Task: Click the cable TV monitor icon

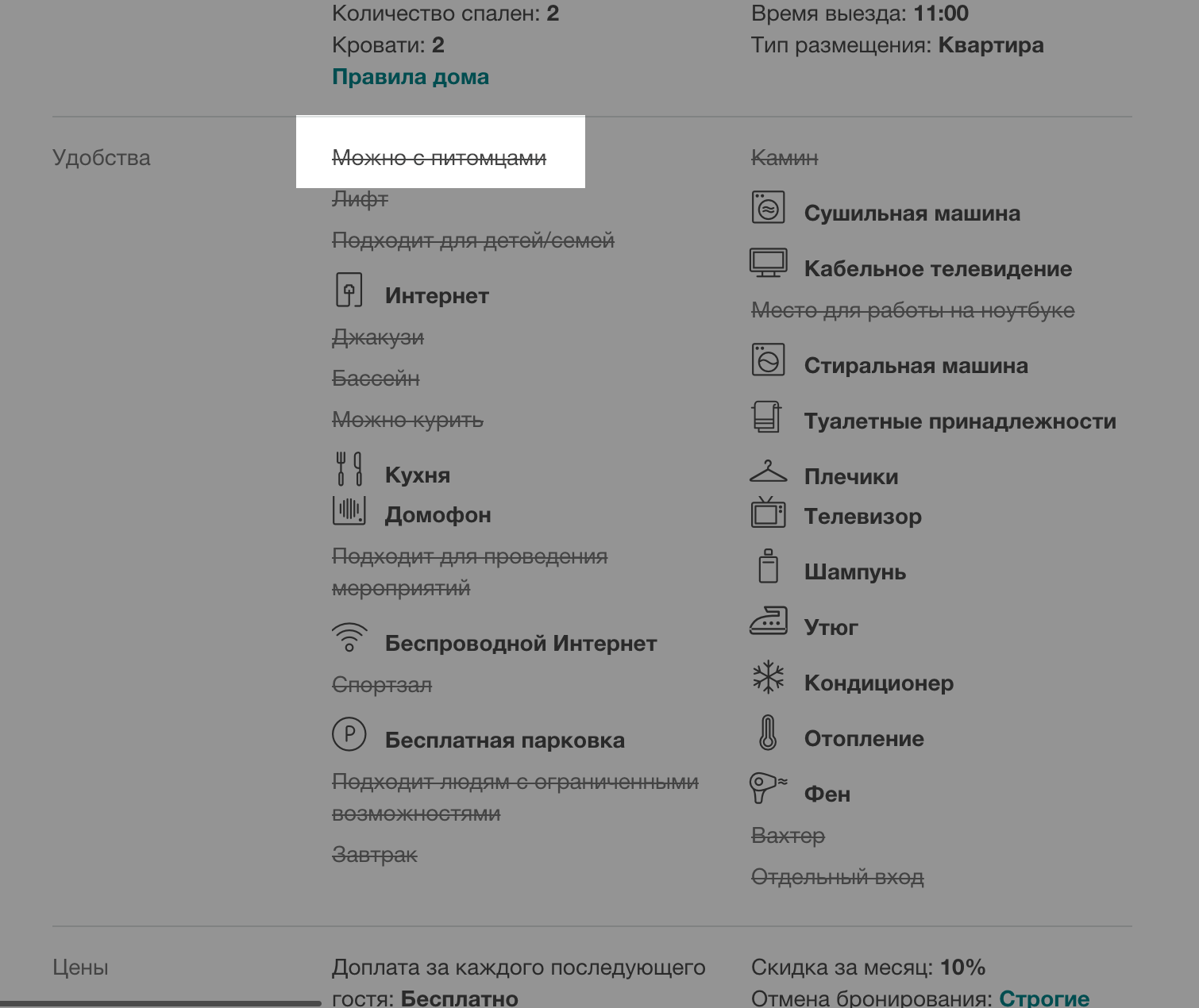Action: tap(768, 263)
